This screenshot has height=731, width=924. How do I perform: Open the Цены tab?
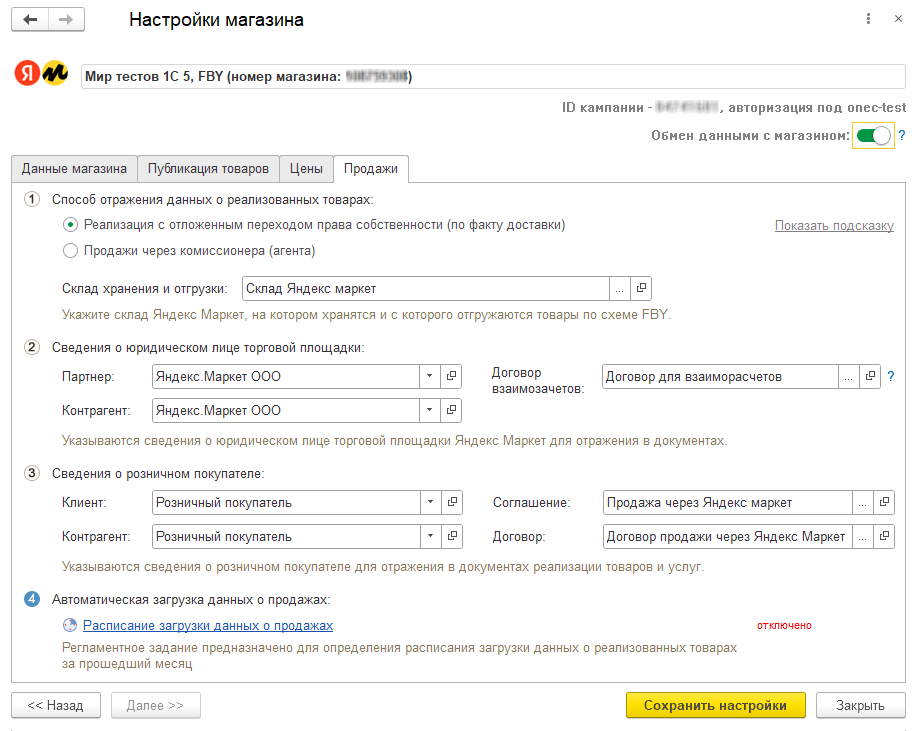point(306,168)
